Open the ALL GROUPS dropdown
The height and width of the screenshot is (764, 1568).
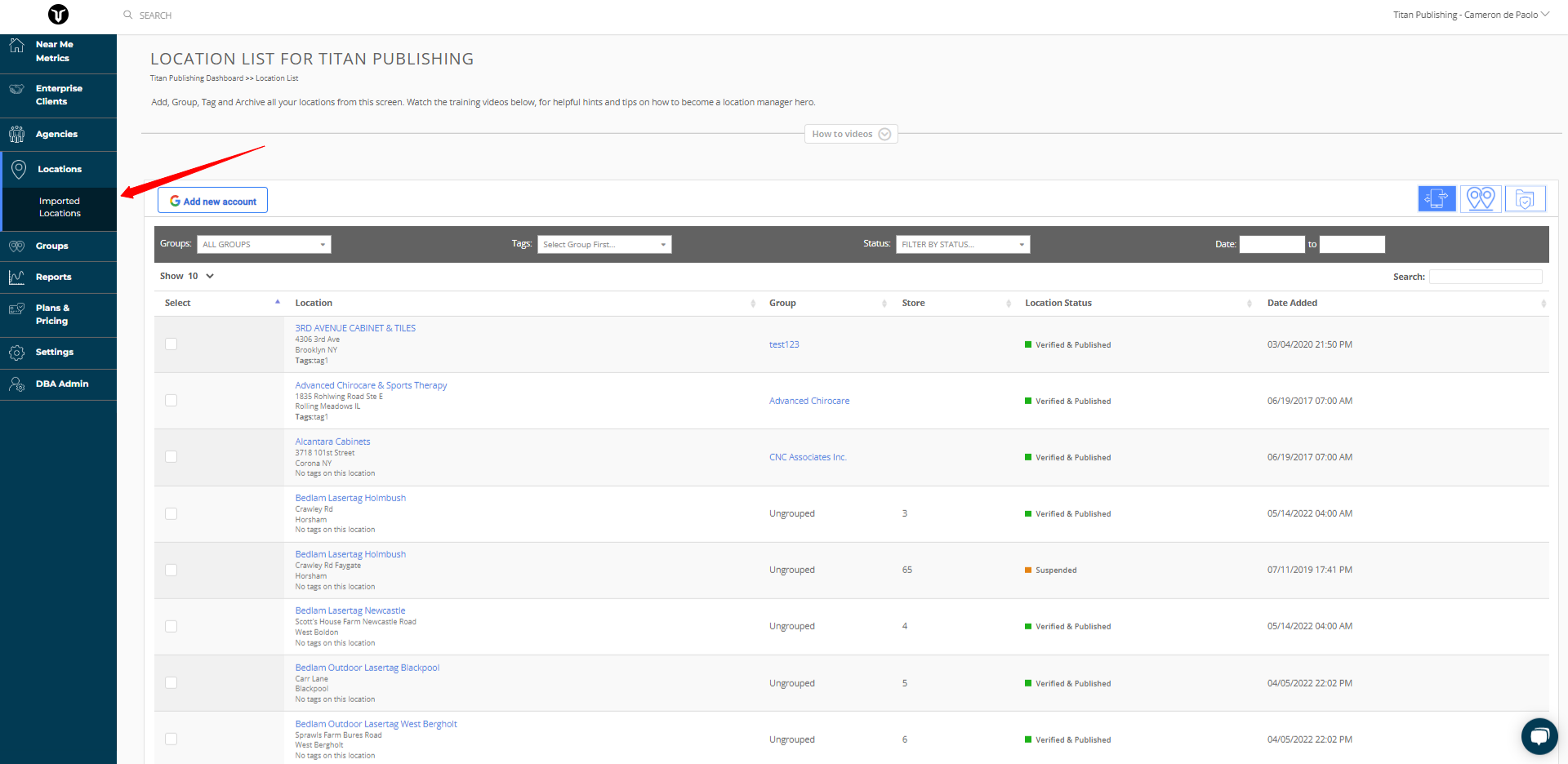coord(264,244)
